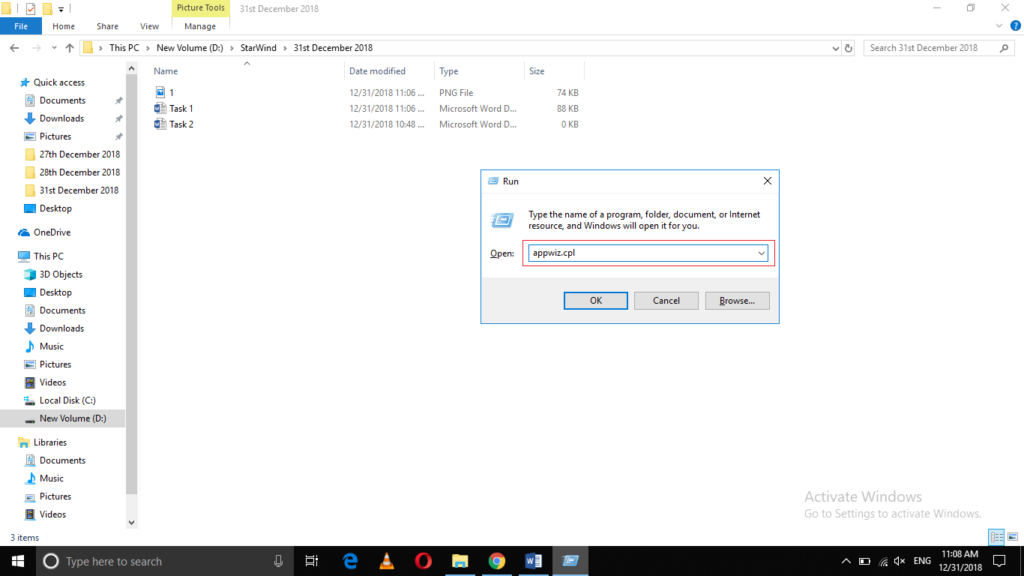Cancel the Run dialog
Screen dimensions: 1024x576
tap(666, 300)
